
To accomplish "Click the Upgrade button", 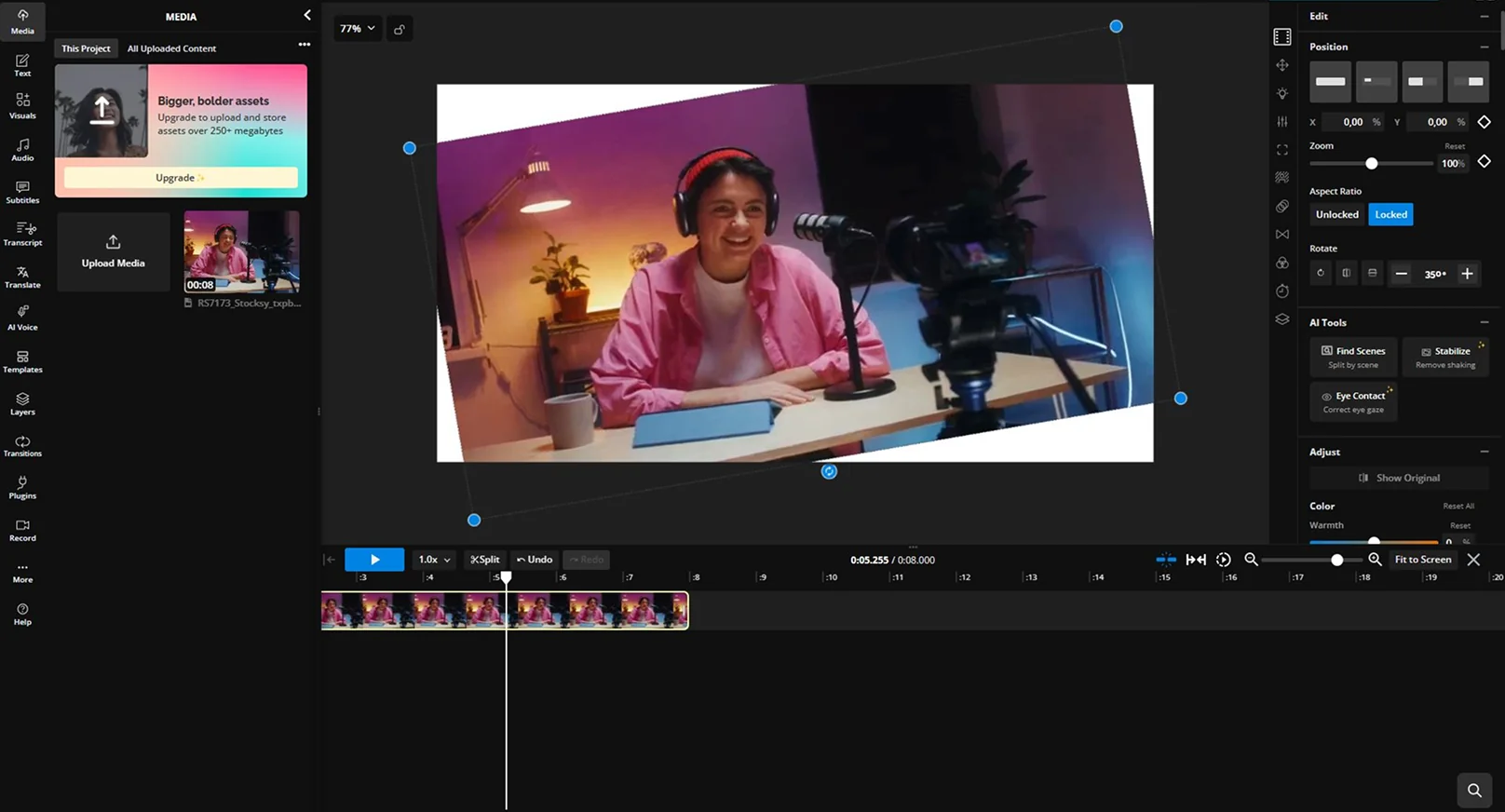I will click(x=181, y=178).
